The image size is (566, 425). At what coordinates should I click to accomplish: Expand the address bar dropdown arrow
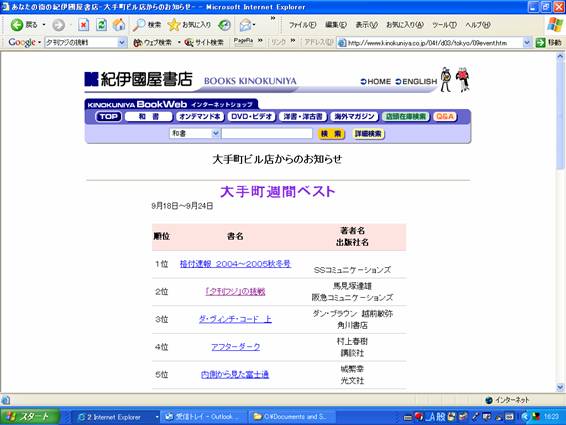tap(527, 43)
